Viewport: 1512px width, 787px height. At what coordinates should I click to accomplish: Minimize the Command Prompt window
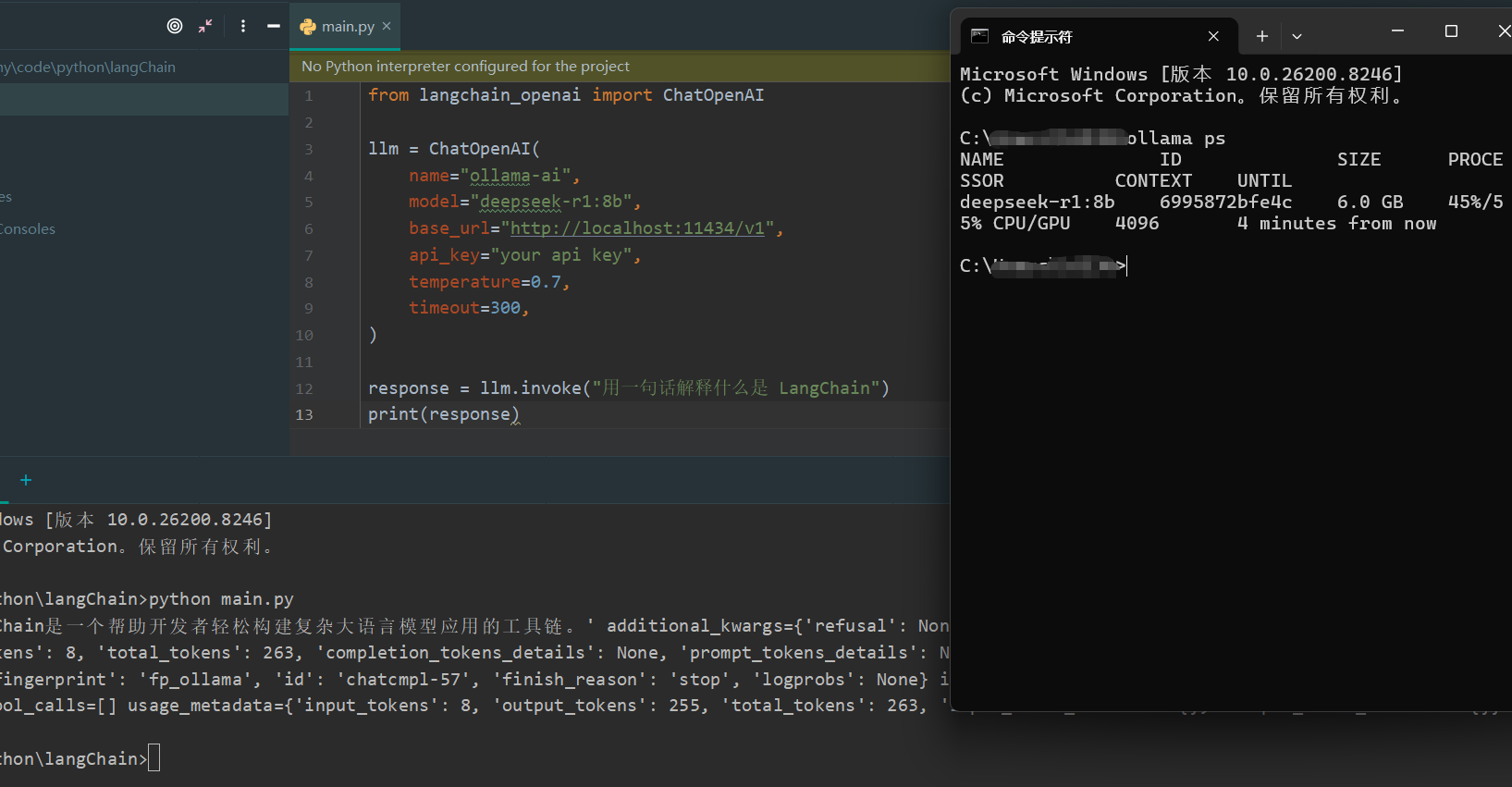pyautogui.click(x=1398, y=31)
